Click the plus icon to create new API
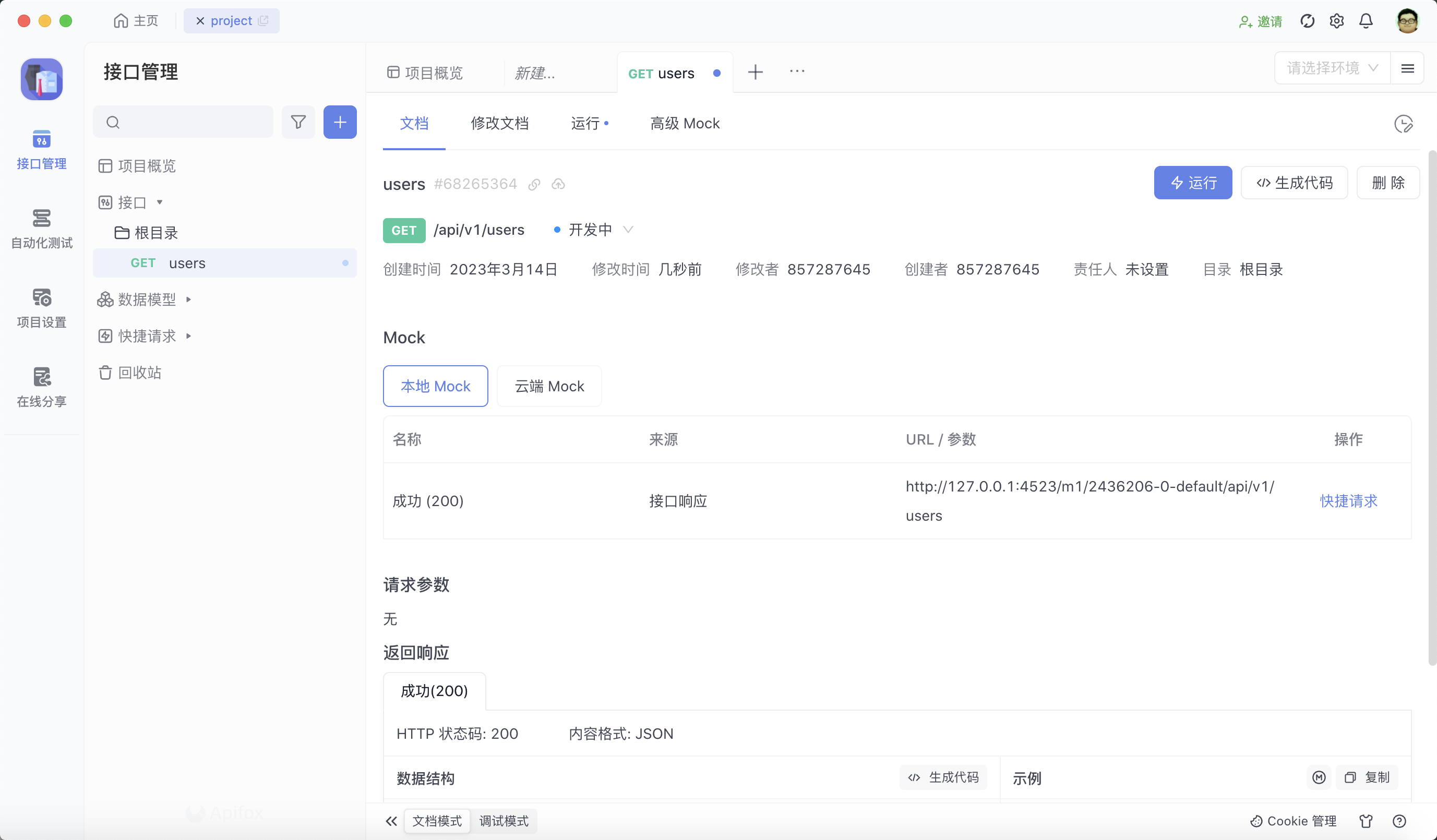The height and width of the screenshot is (840, 1437). [340, 122]
